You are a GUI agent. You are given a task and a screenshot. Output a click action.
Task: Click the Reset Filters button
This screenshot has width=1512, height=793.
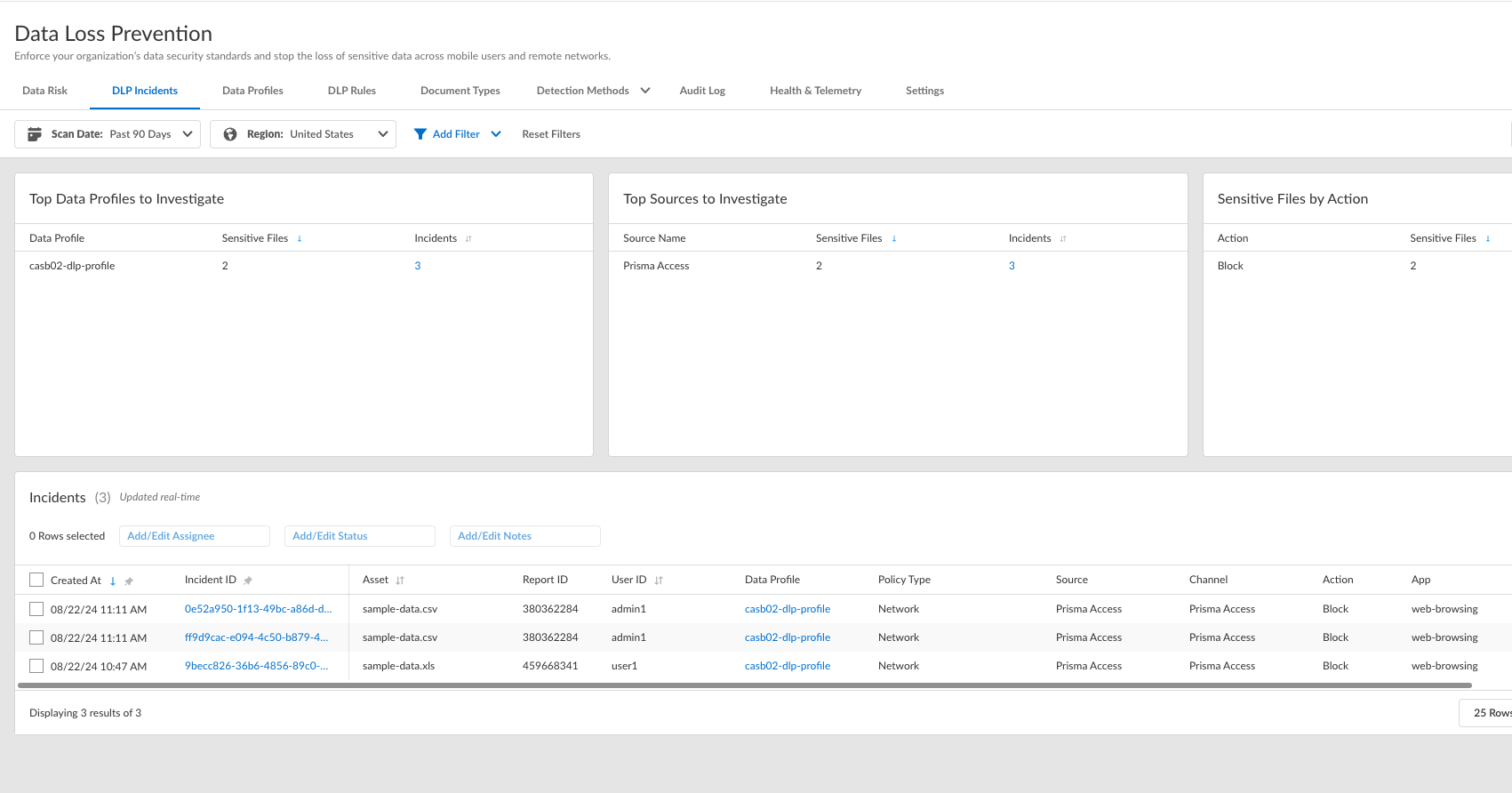[551, 134]
